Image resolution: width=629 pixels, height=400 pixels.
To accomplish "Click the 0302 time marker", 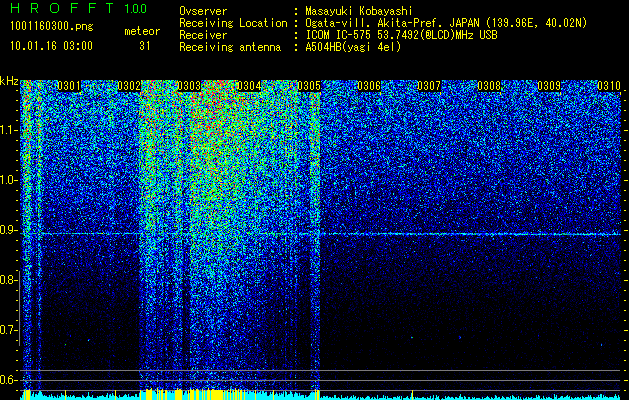I will pyautogui.click(x=129, y=86).
